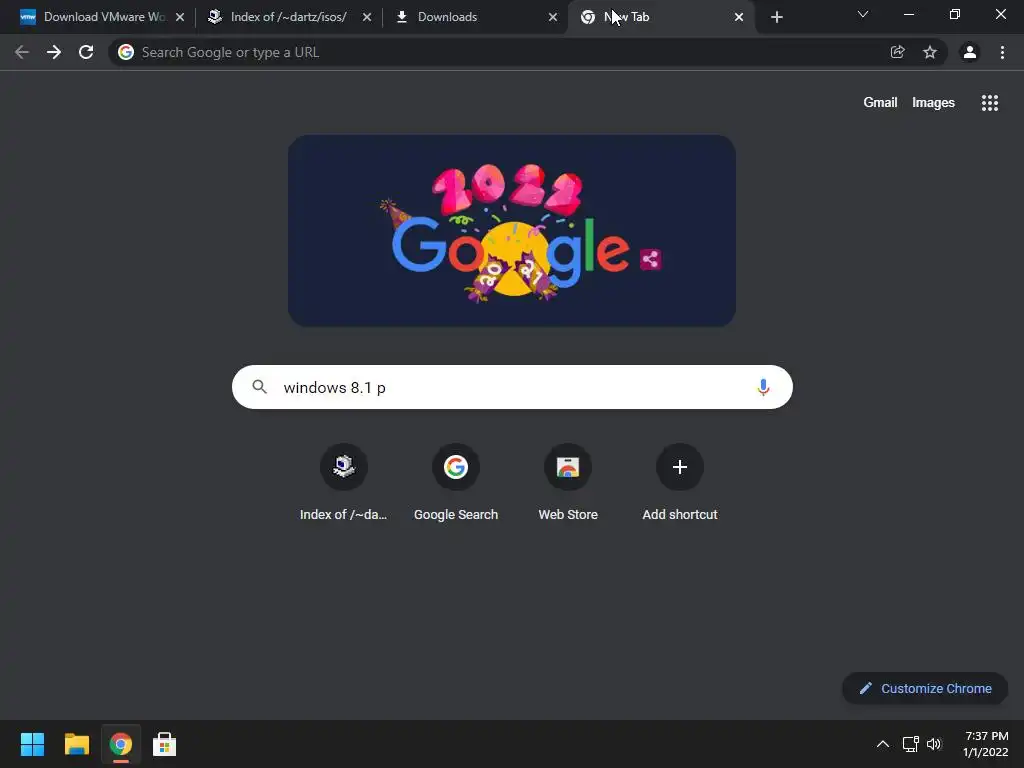Screen dimensions: 1024x768
Task: Switch to the Downloads tab
Action: [x=473, y=17]
